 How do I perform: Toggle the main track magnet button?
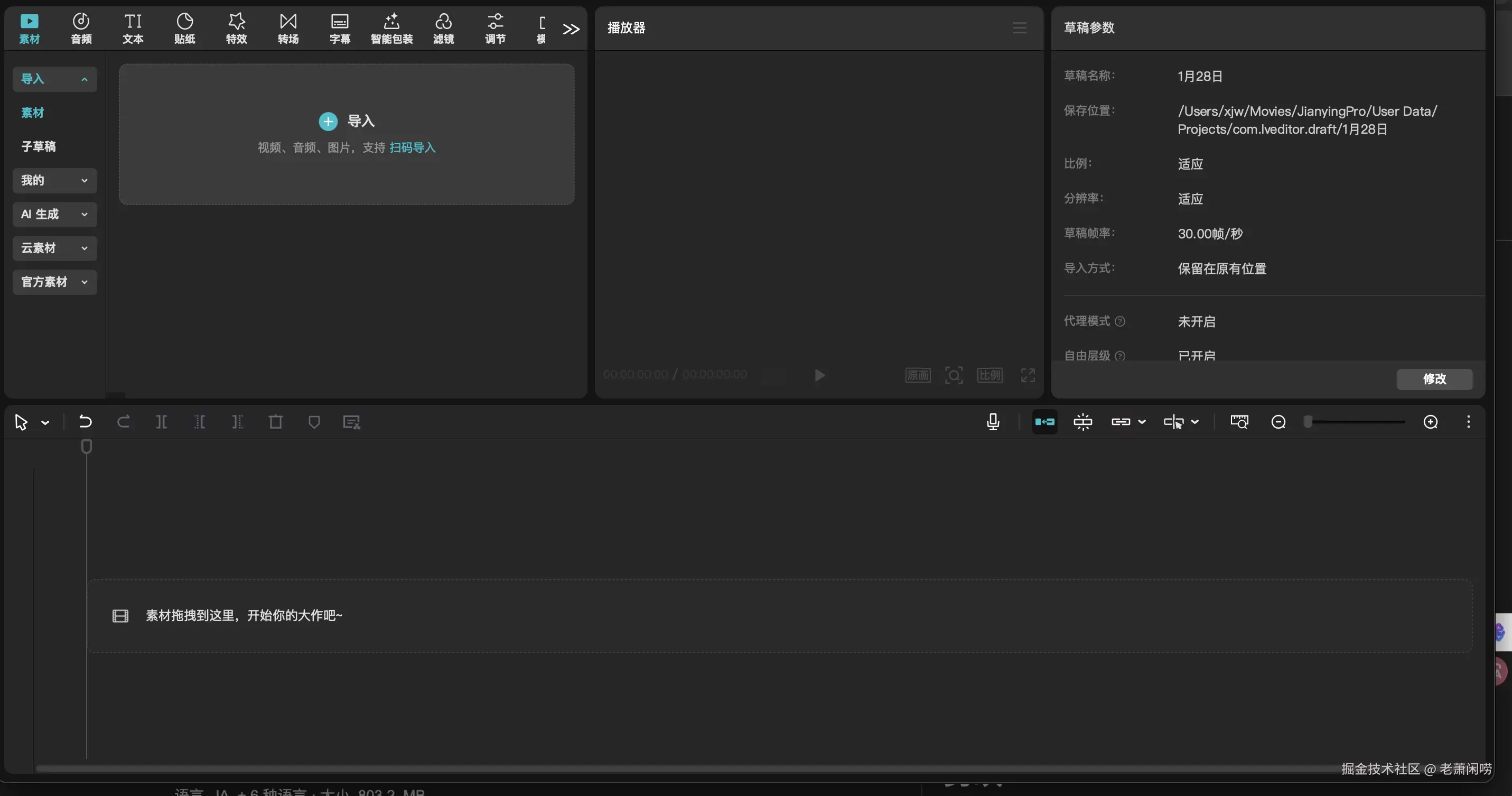click(x=1044, y=422)
